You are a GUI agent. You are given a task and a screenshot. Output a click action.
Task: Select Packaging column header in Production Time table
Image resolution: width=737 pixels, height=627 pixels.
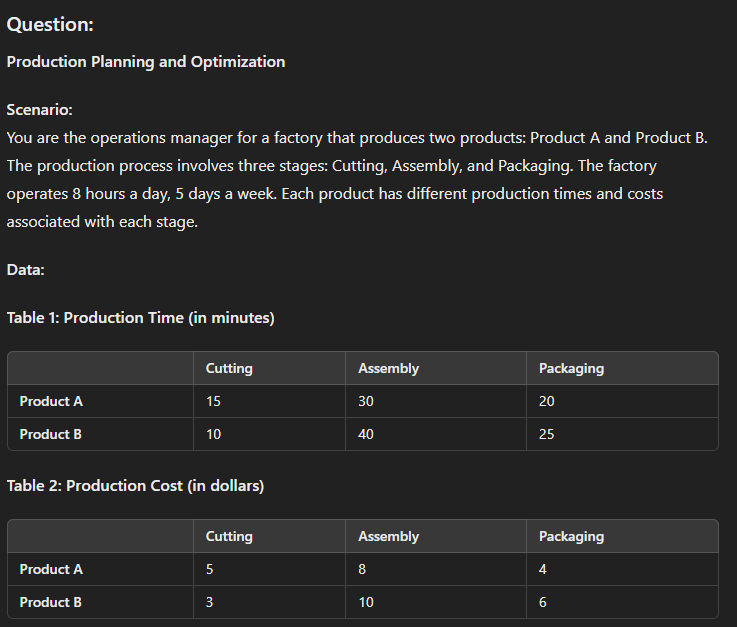coord(571,368)
